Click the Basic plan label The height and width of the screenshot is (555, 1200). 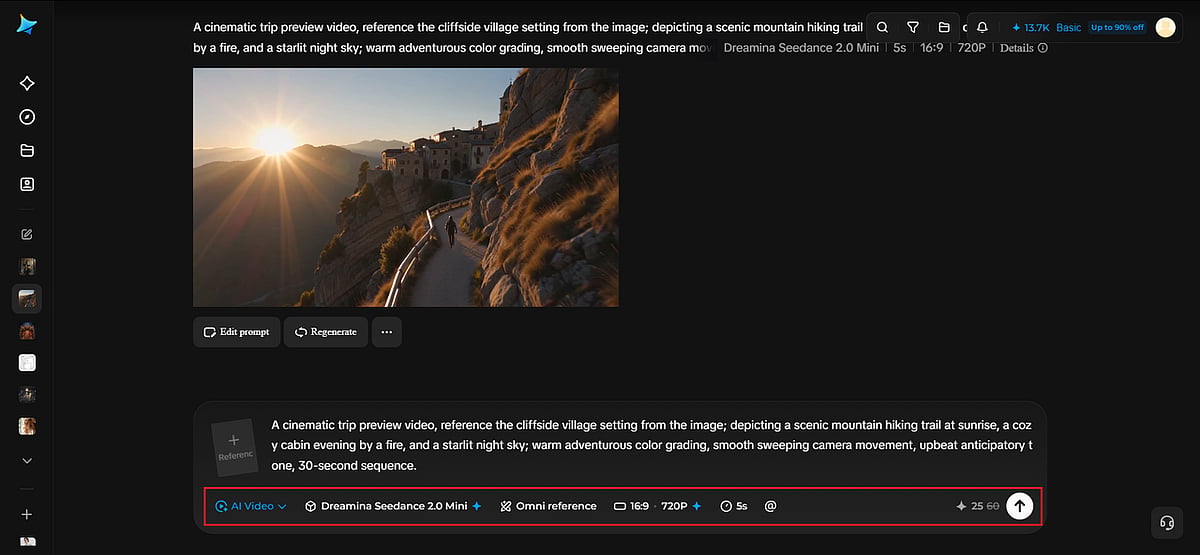[1069, 27]
